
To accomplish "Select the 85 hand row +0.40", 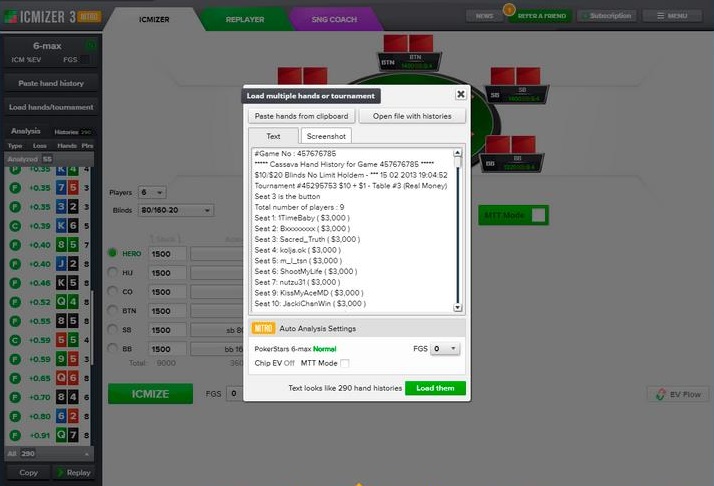I will 48,245.
